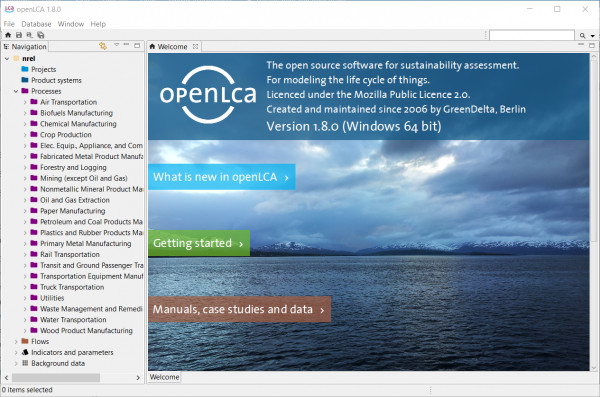Maximize the openLCA window
Viewport: 600px width, 397px height.
click(557, 9)
